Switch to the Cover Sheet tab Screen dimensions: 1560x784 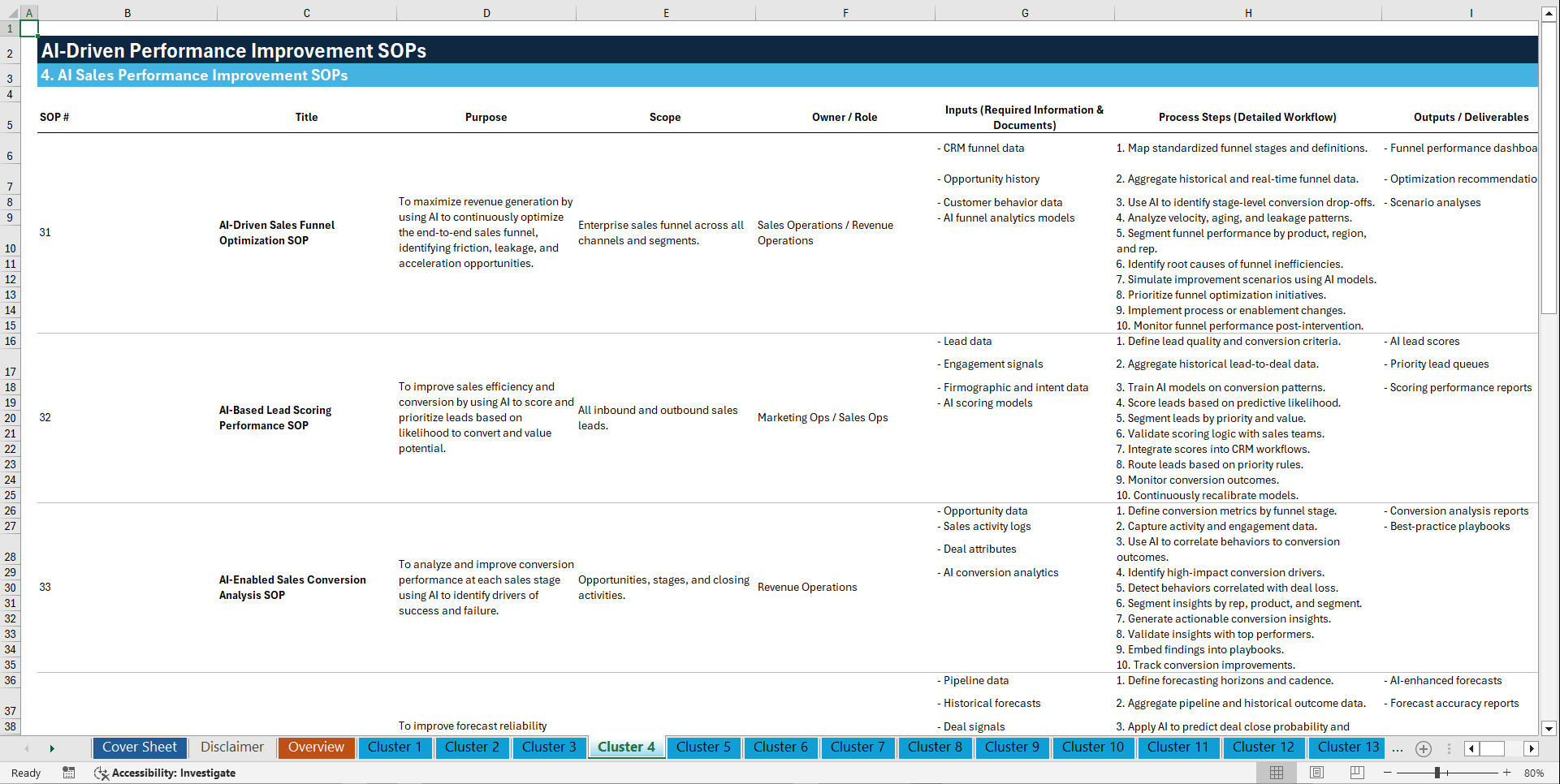click(139, 747)
